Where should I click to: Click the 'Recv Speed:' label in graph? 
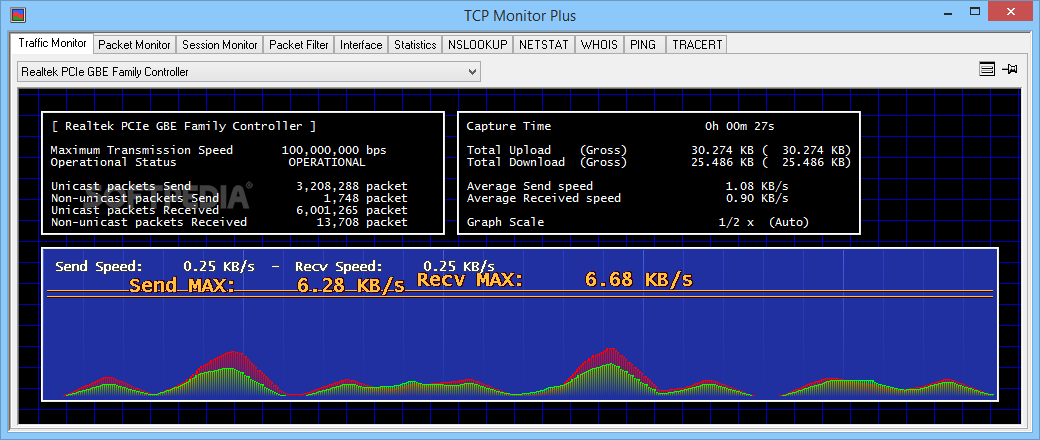(x=339, y=267)
